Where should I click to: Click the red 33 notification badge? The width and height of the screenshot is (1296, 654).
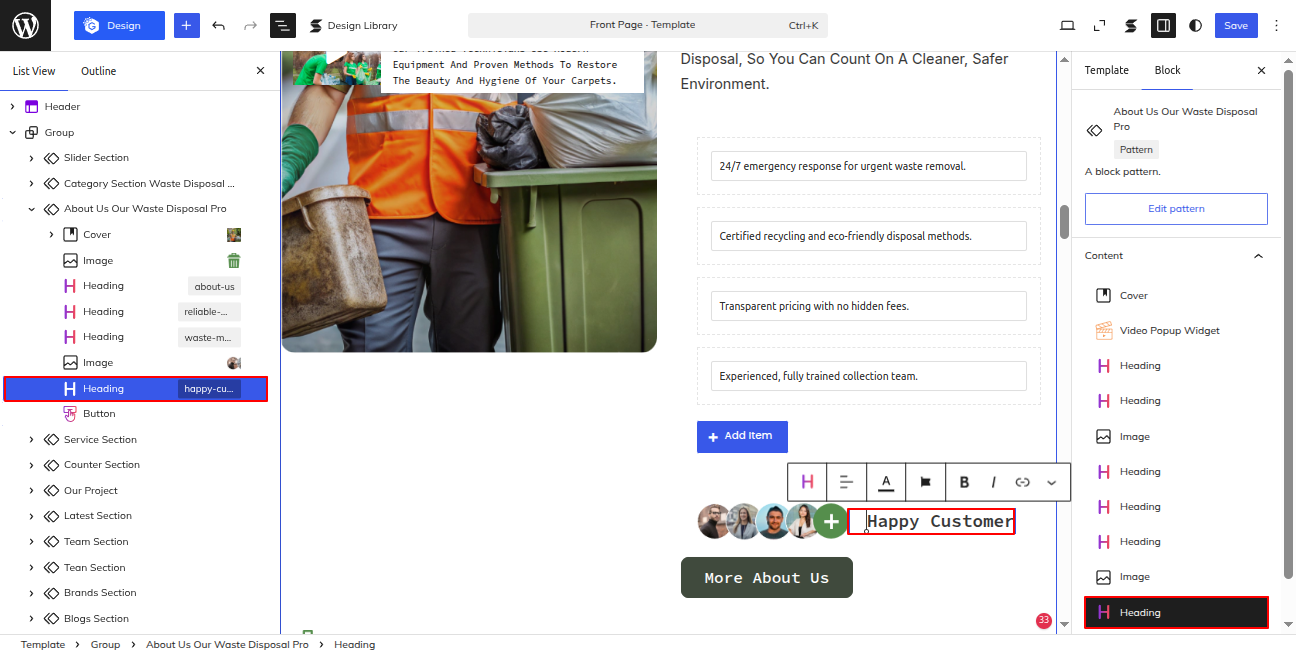1044,621
